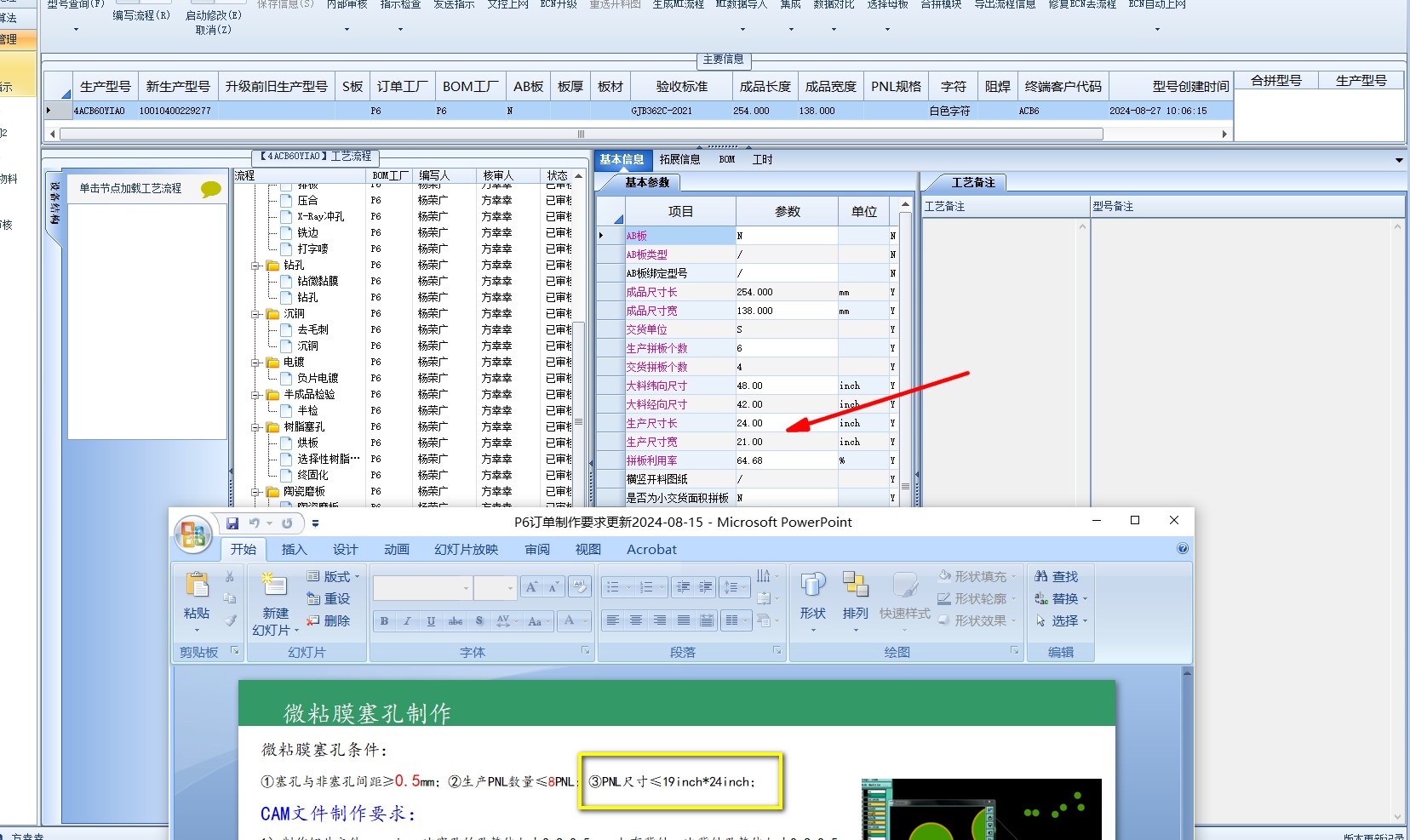Increase font size with the grow-font icon
Viewport: 1410px width, 840px height.
tap(531, 587)
